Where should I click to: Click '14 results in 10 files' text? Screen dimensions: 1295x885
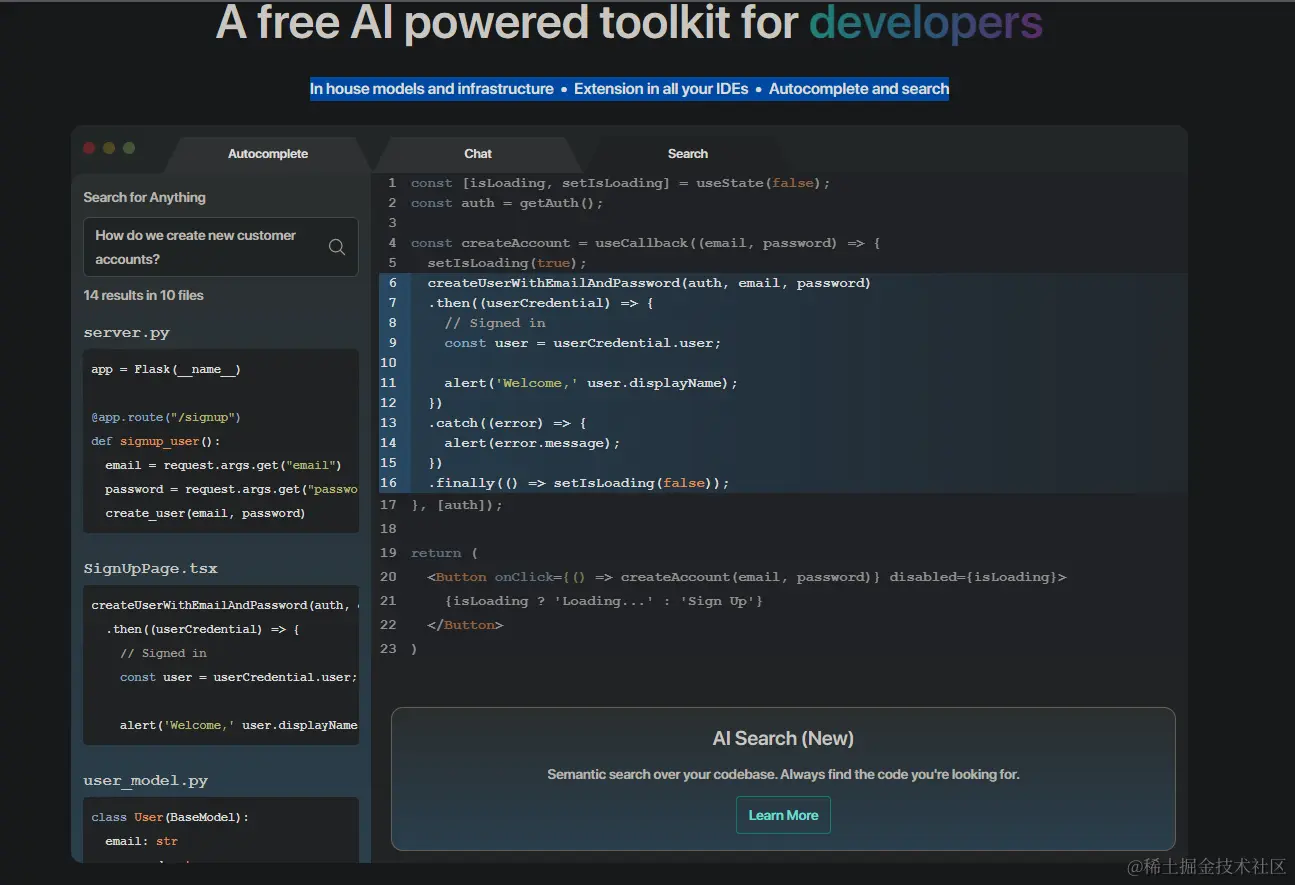pyautogui.click(x=144, y=295)
